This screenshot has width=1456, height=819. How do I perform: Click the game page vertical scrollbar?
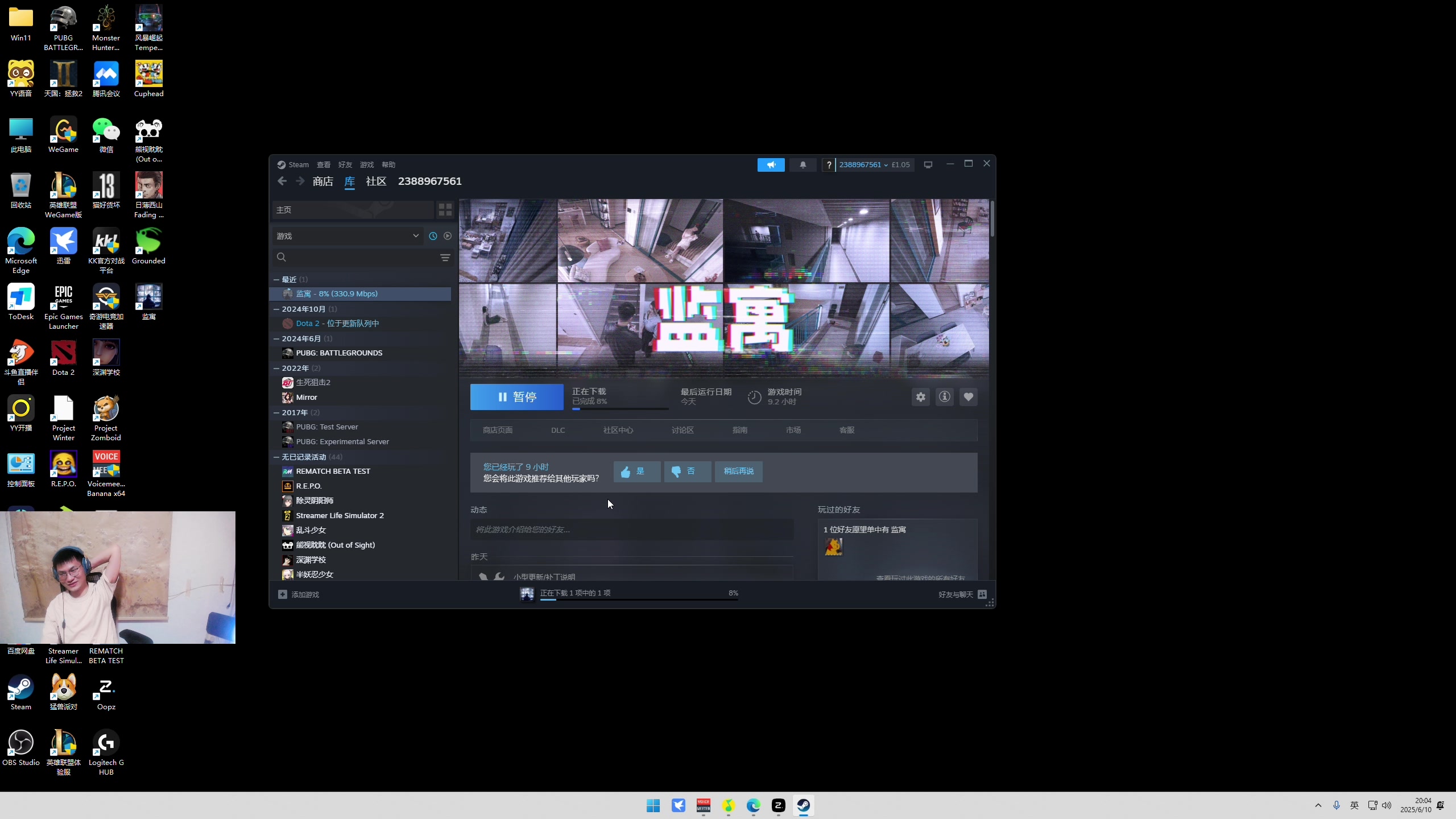[992, 219]
